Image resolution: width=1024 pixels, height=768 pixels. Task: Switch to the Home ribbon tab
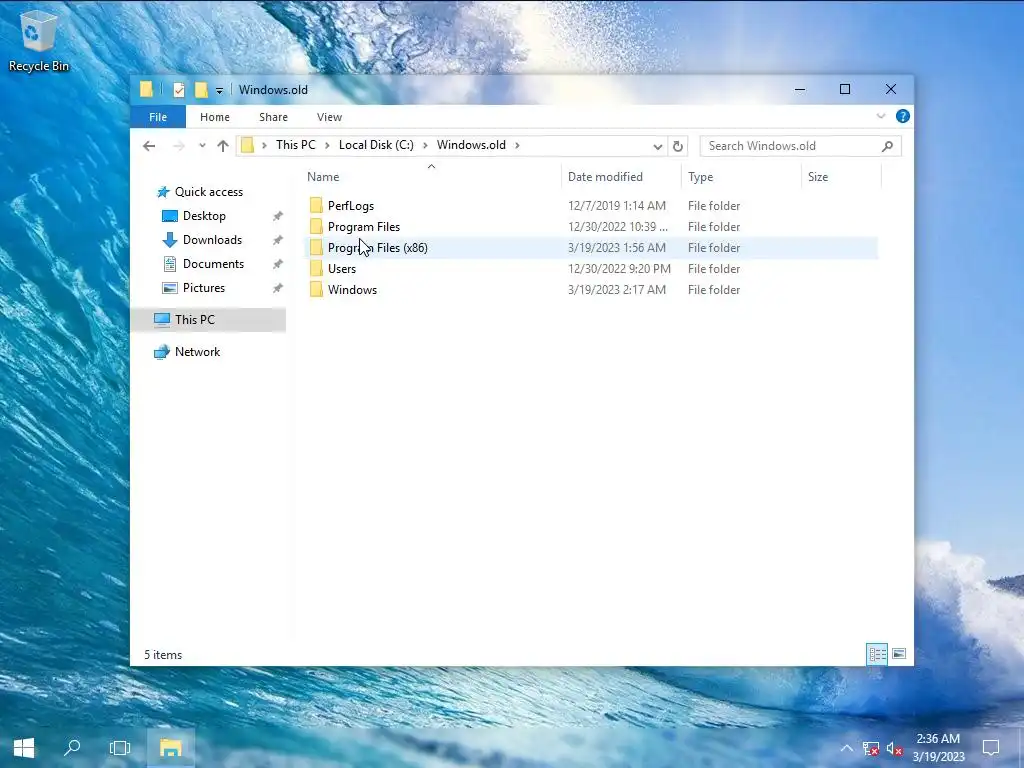(215, 117)
